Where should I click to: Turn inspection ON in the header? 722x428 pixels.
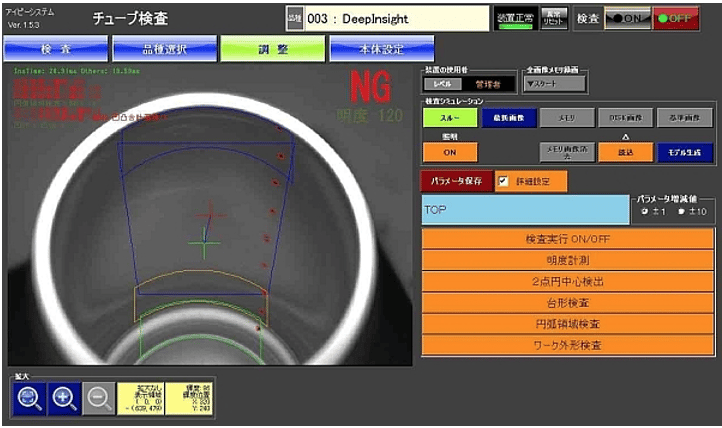pos(627,18)
